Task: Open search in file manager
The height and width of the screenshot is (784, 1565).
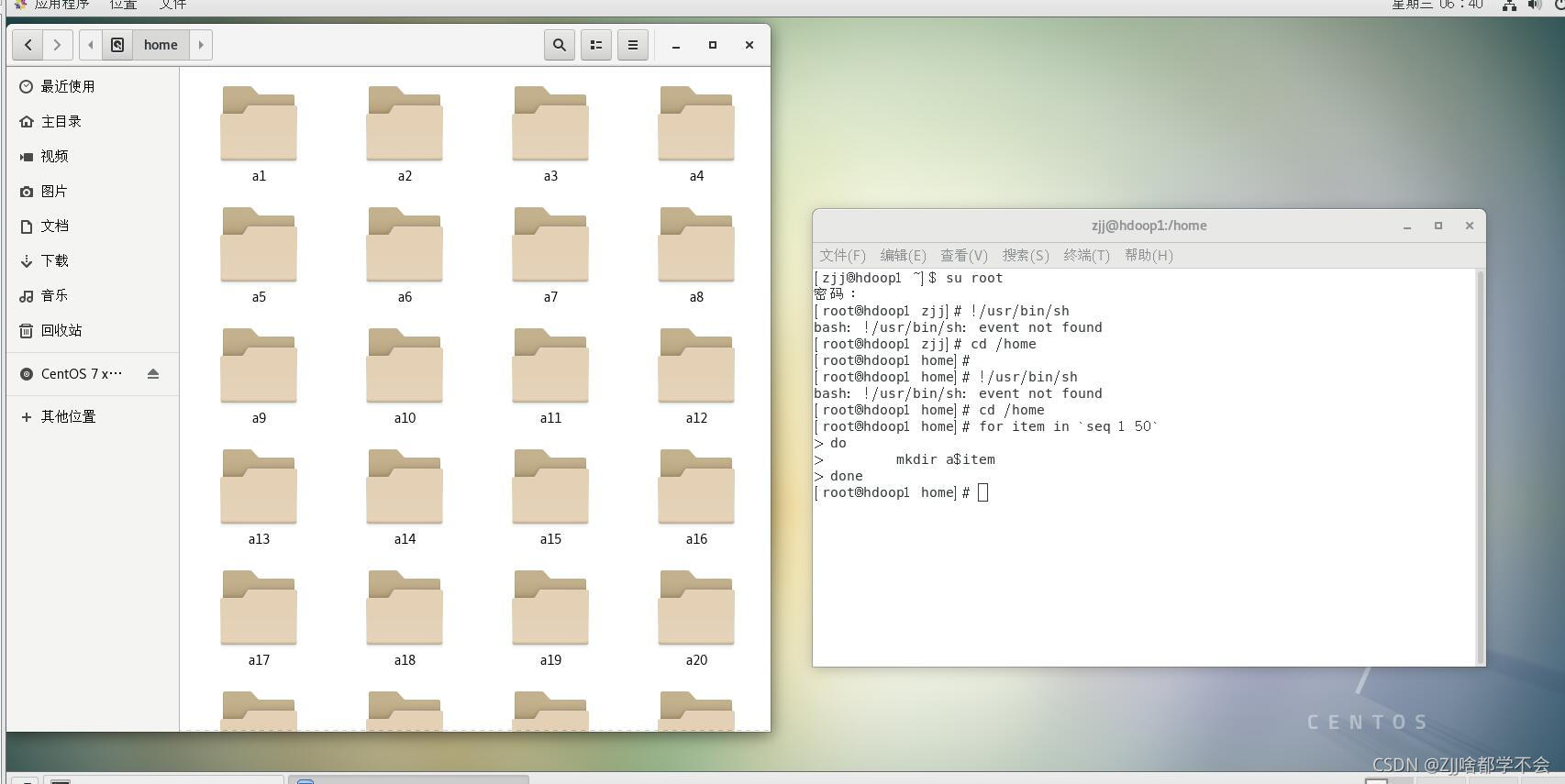Action: point(560,45)
